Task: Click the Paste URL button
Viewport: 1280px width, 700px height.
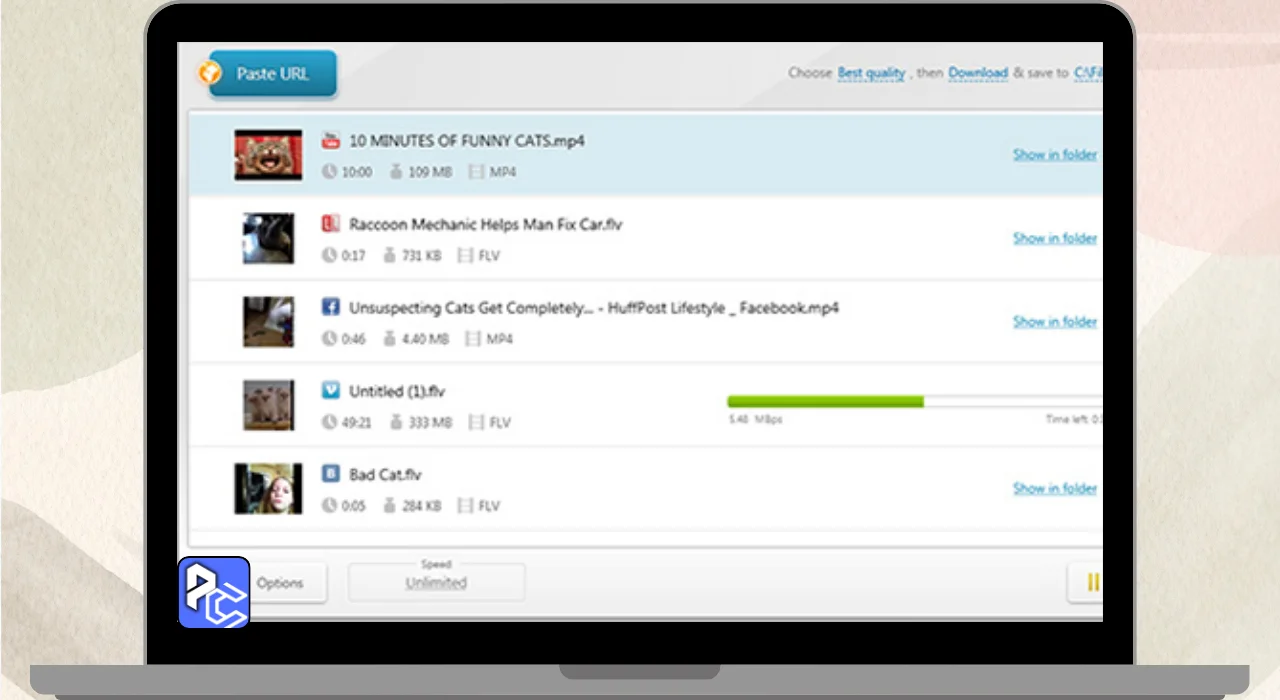Action: point(273,74)
